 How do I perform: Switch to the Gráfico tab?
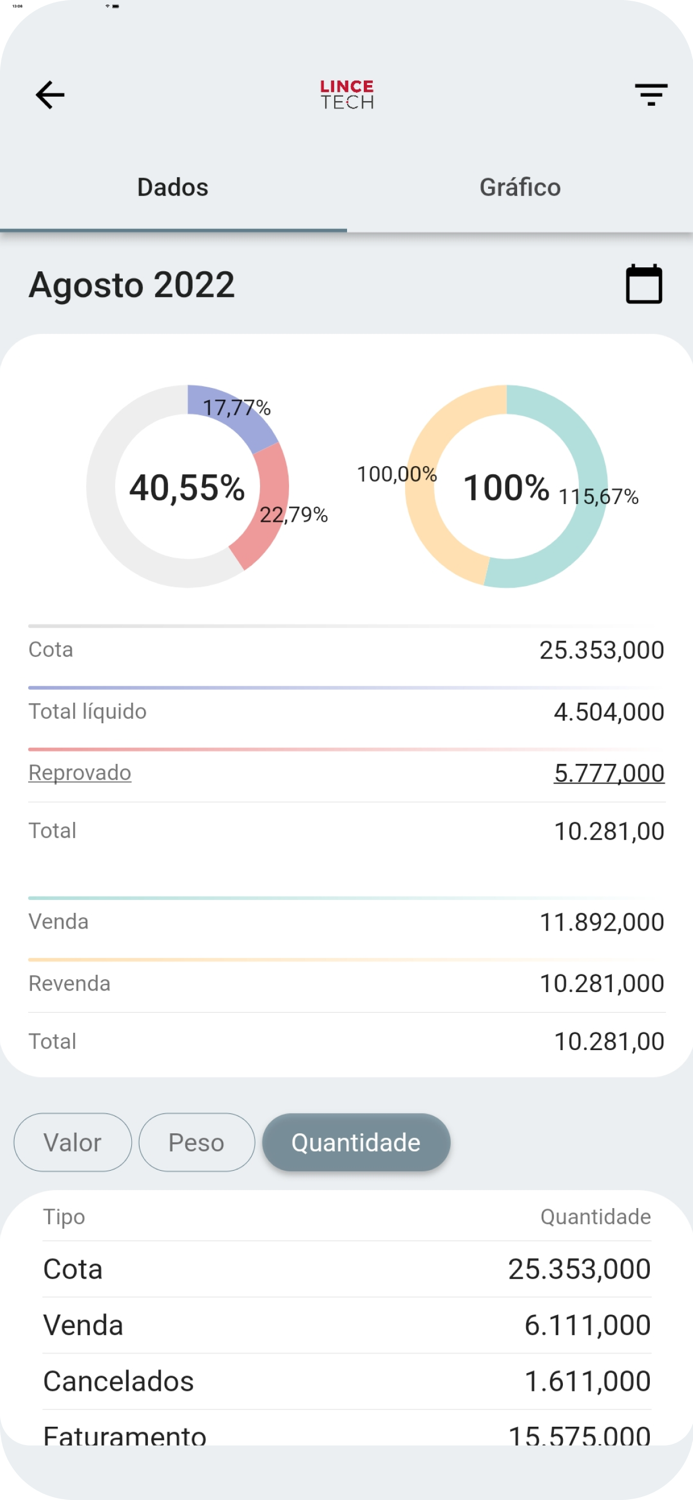pyautogui.click(x=520, y=188)
